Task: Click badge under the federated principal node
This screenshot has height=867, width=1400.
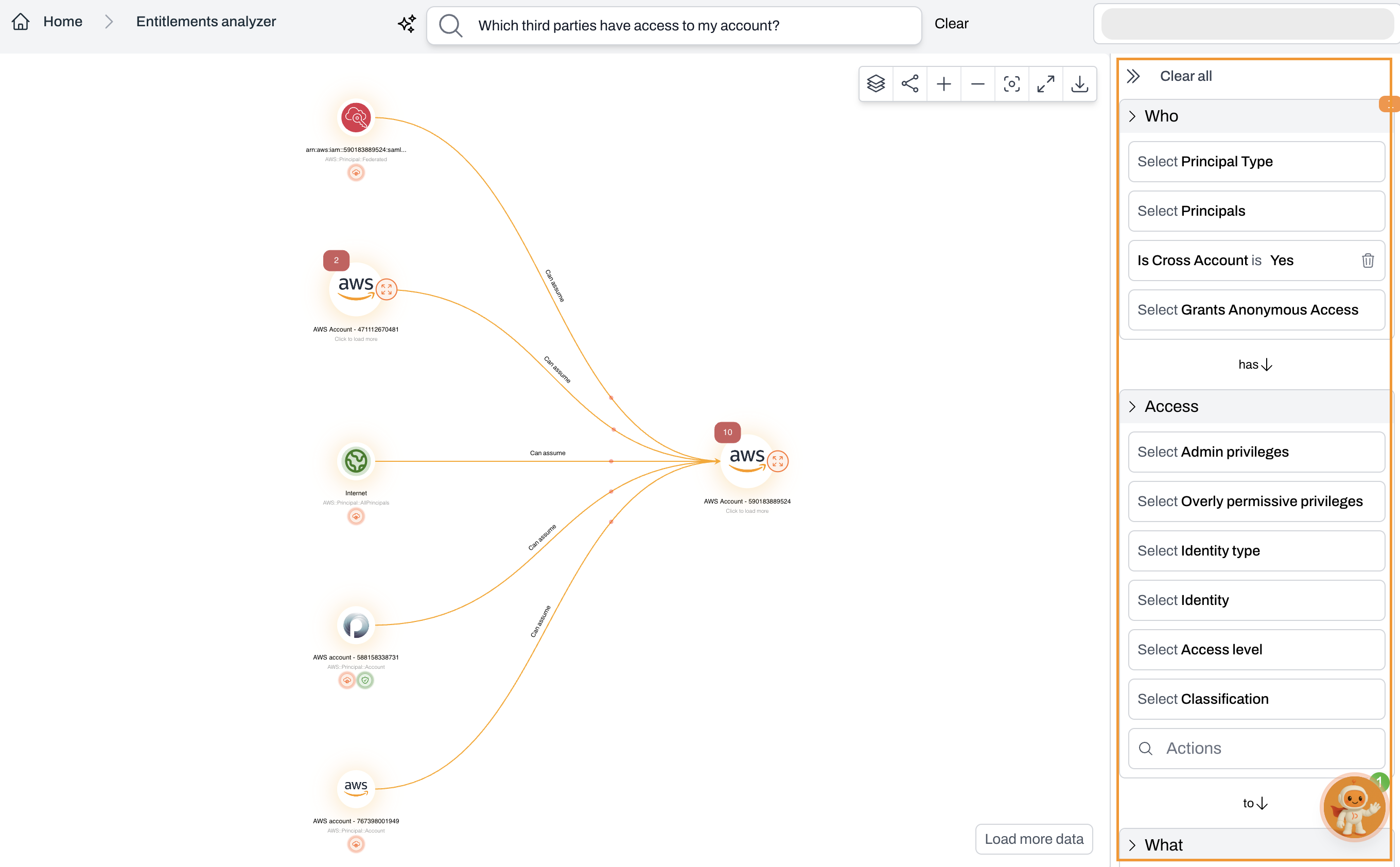Action: coord(356,172)
